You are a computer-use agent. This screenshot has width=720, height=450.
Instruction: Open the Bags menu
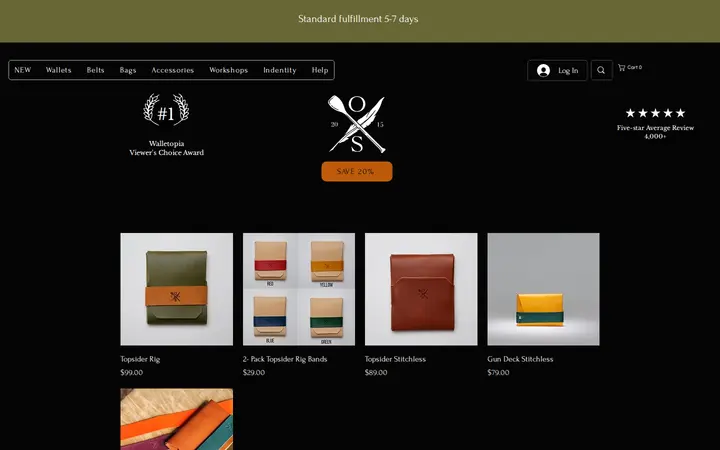pos(128,70)
